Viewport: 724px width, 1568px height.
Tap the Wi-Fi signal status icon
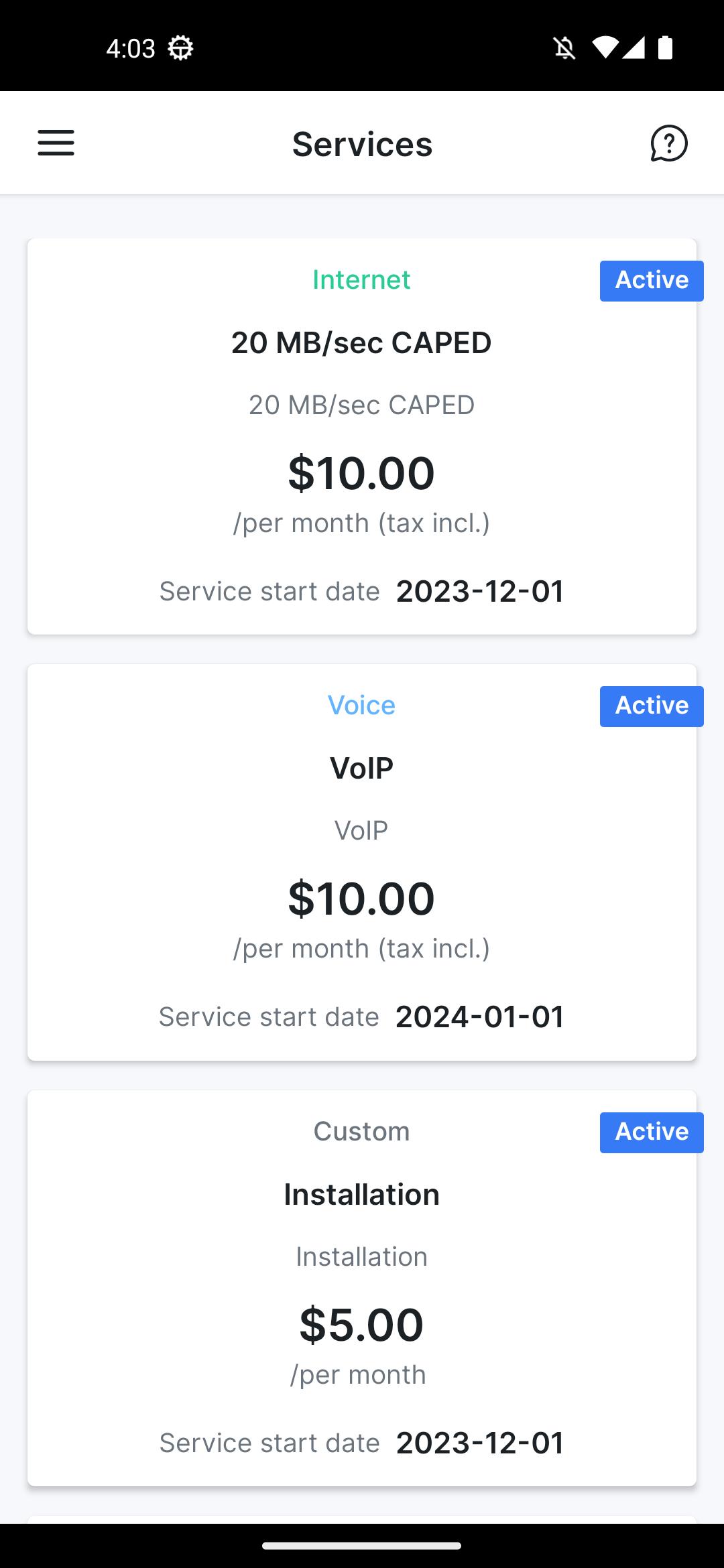[605, 48]
